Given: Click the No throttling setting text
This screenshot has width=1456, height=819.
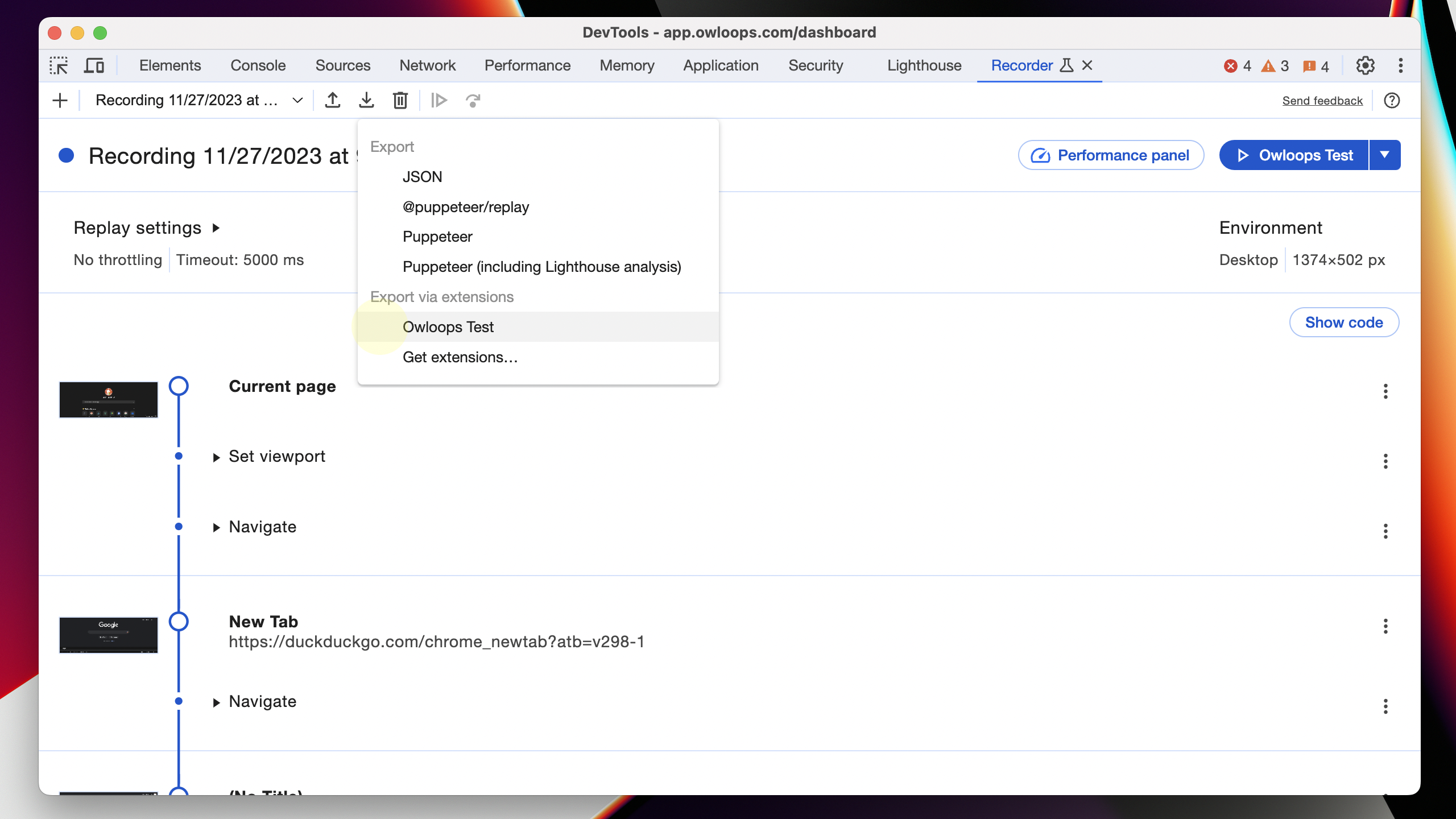Looking at the screenshot, I should click(x=118, y=260).
